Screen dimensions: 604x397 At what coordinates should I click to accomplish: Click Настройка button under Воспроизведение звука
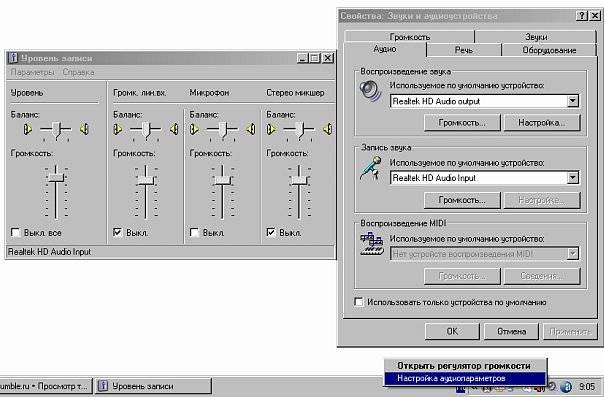pos(542,123)
